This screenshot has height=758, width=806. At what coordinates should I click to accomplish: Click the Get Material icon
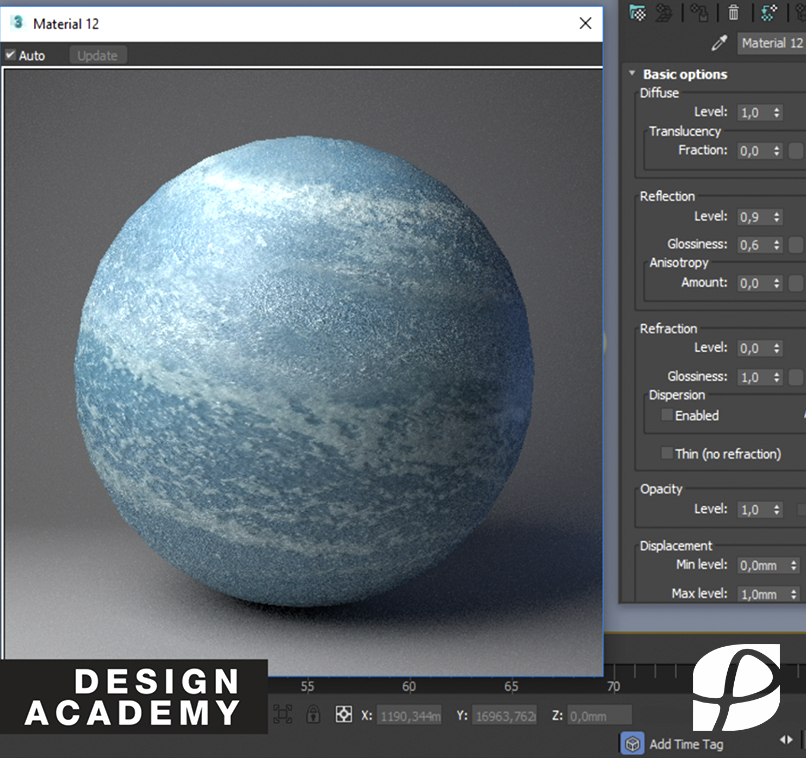[x=637, y=12]
